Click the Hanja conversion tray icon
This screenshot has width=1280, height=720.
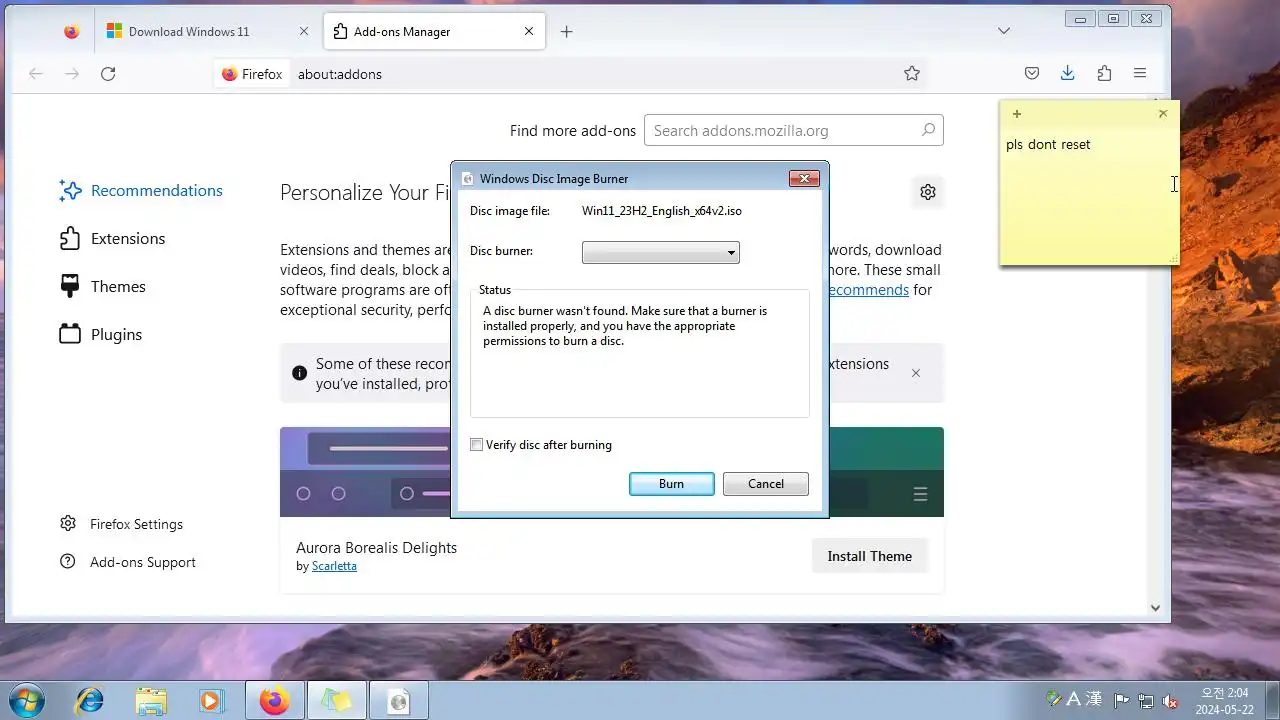coord(1094,700)
